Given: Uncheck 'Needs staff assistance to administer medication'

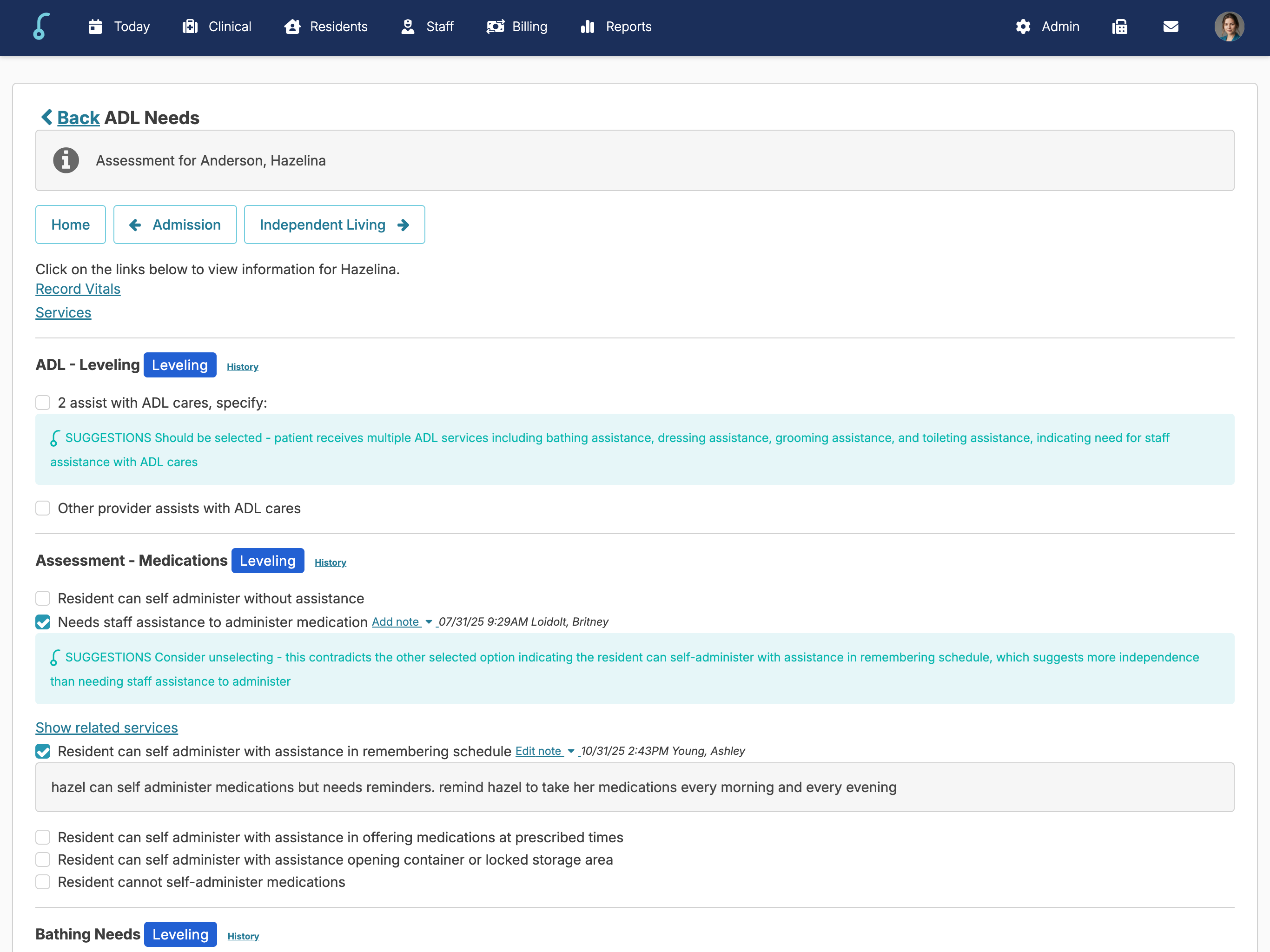Looking at the screenshot, I should [43, 622].
